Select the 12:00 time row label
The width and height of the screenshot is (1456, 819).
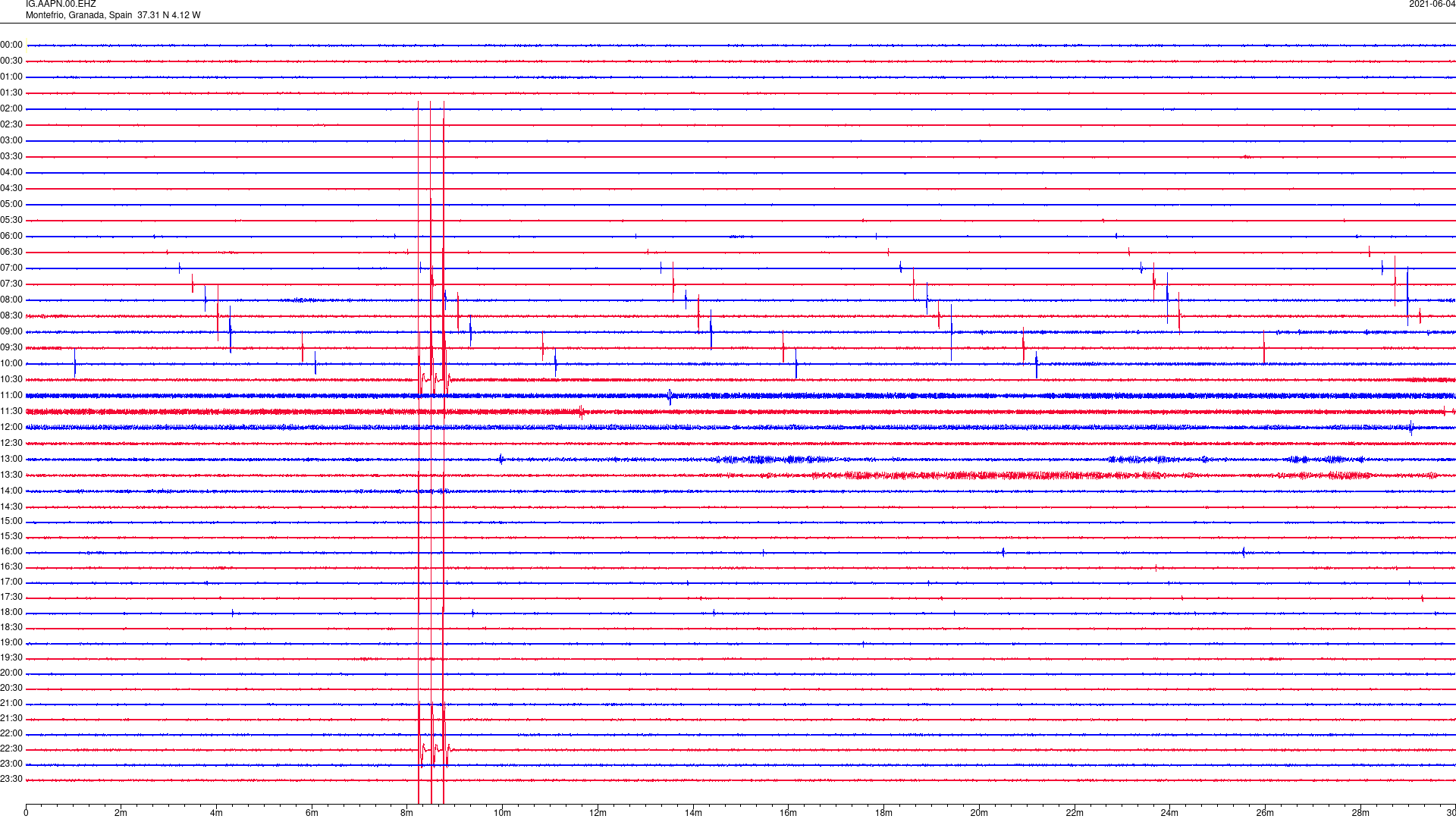coord(11,428)
